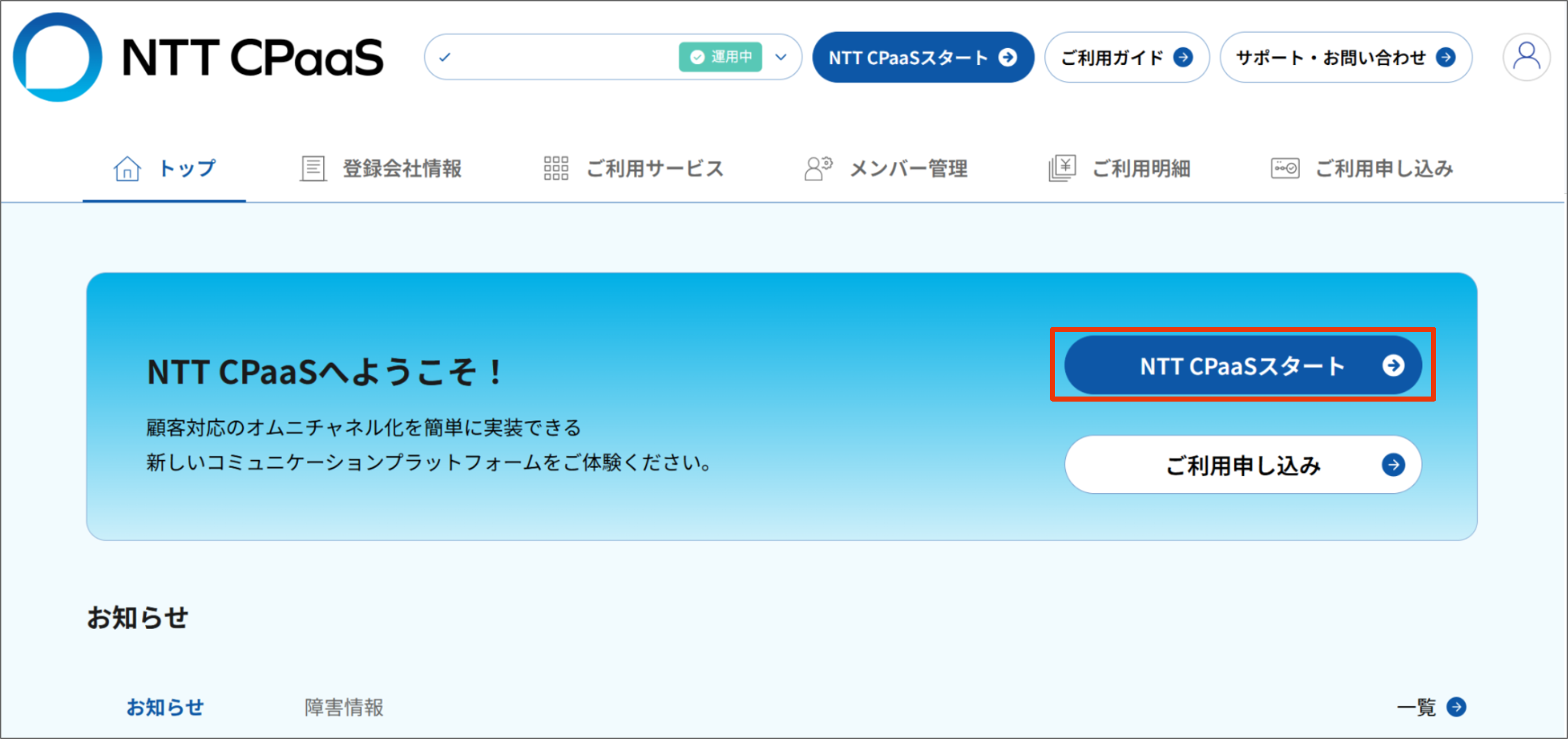Click the checkmark icon in account selector
The width and height of the screenshot is (1568, 739).
(x=445, y=57)
